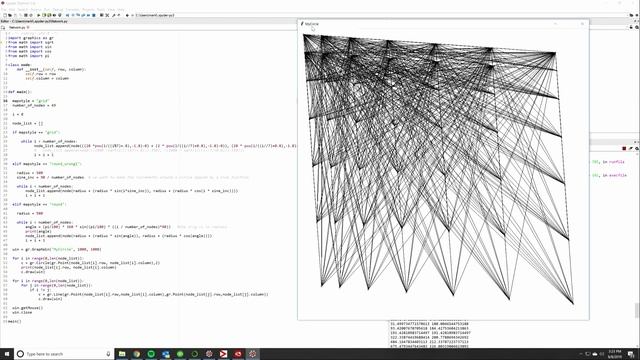Collapse the class node code block
This screenshot has height=360, width=640.
[x=6, y=65]
